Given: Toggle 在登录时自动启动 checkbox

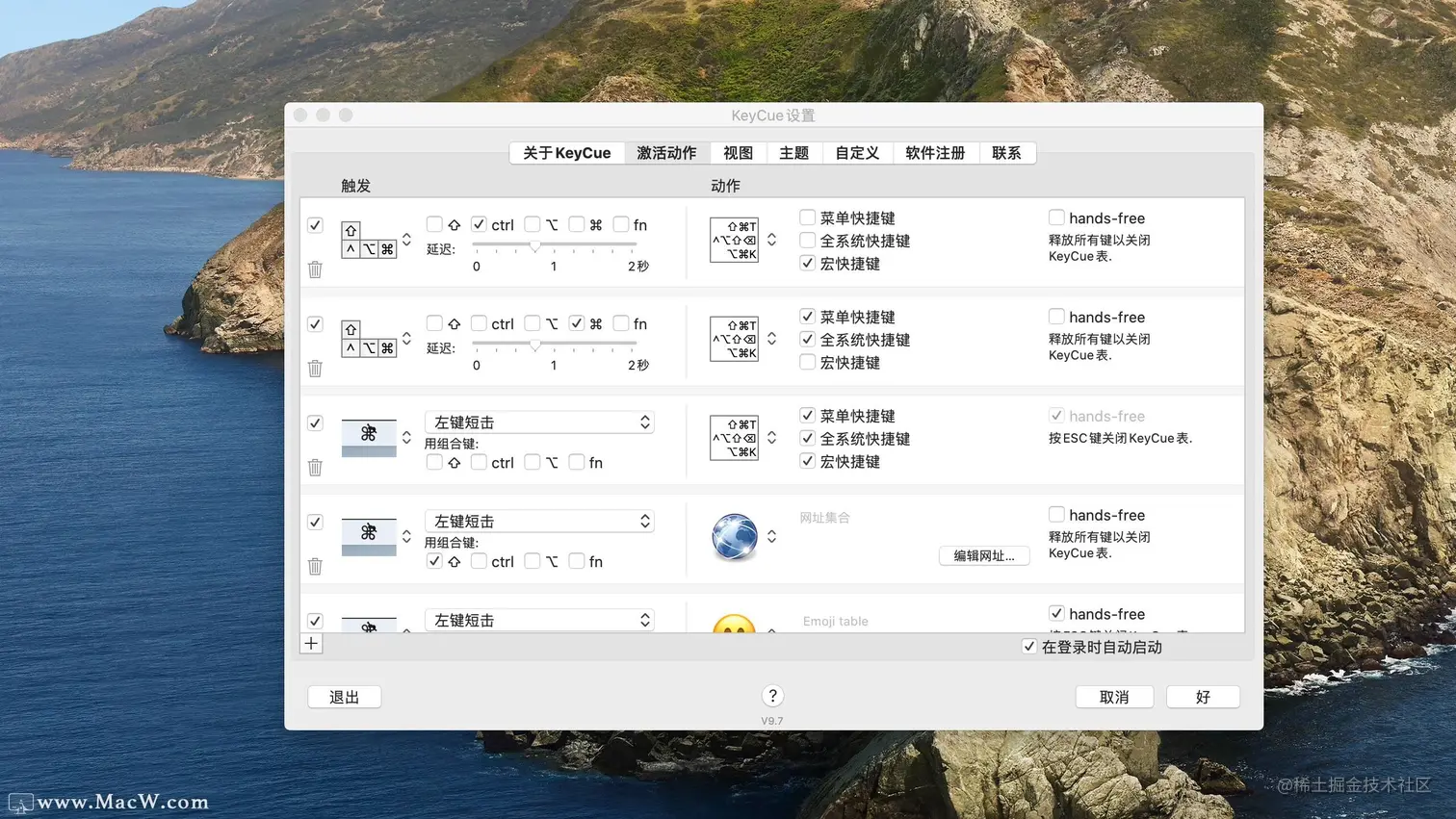Looking at the screenshot, I should pyautogui.click(x=1029, y=647).
